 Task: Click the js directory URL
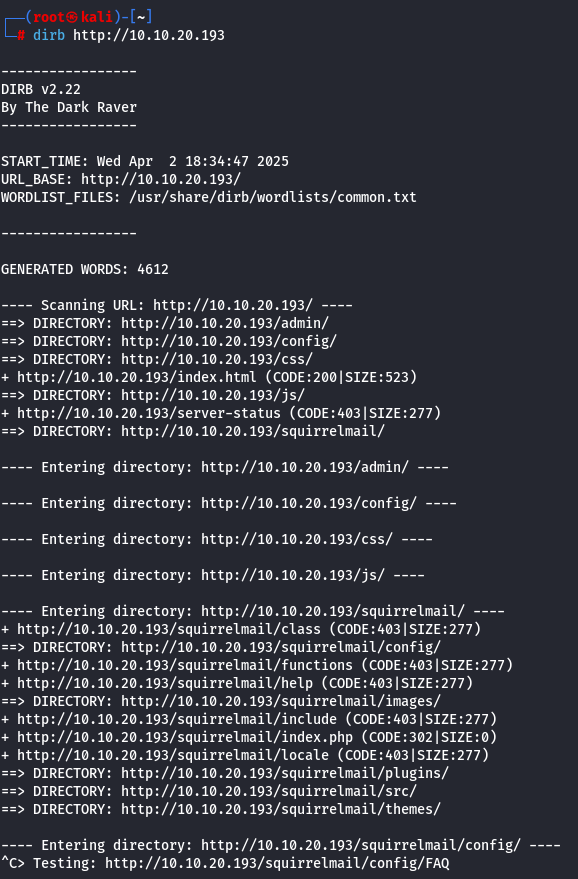[213, 395]
